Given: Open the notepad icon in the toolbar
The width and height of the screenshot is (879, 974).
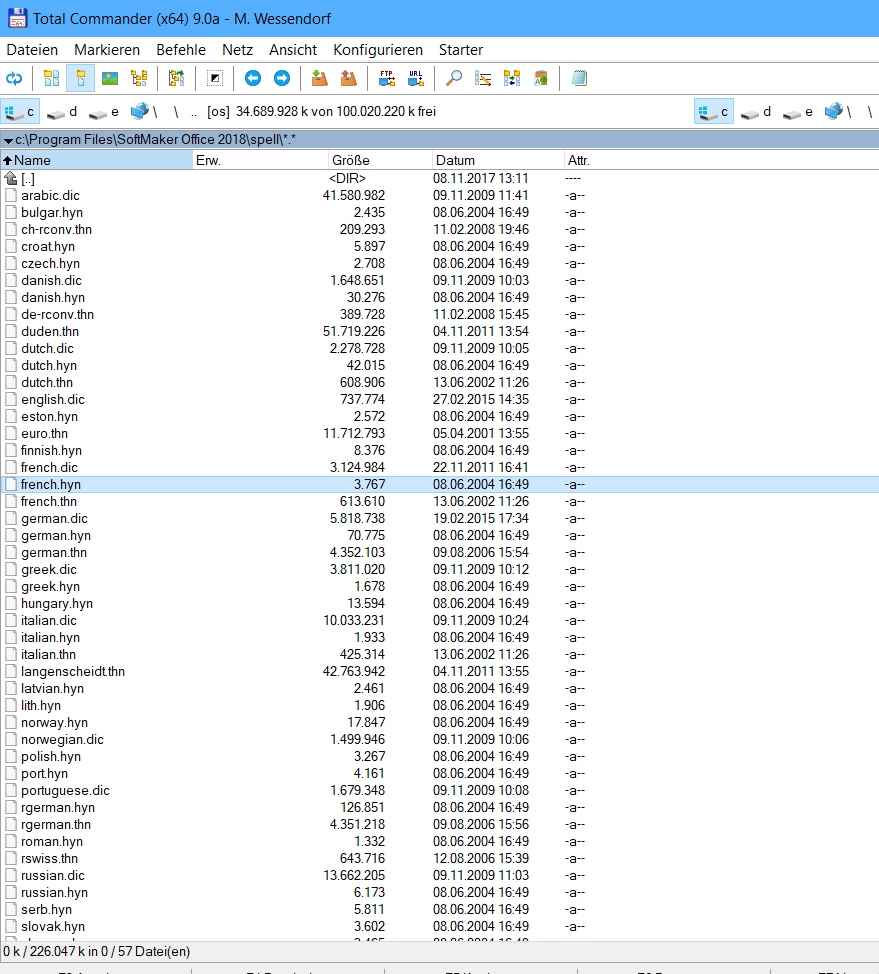Looking at the screenshot, I should 579,78.
